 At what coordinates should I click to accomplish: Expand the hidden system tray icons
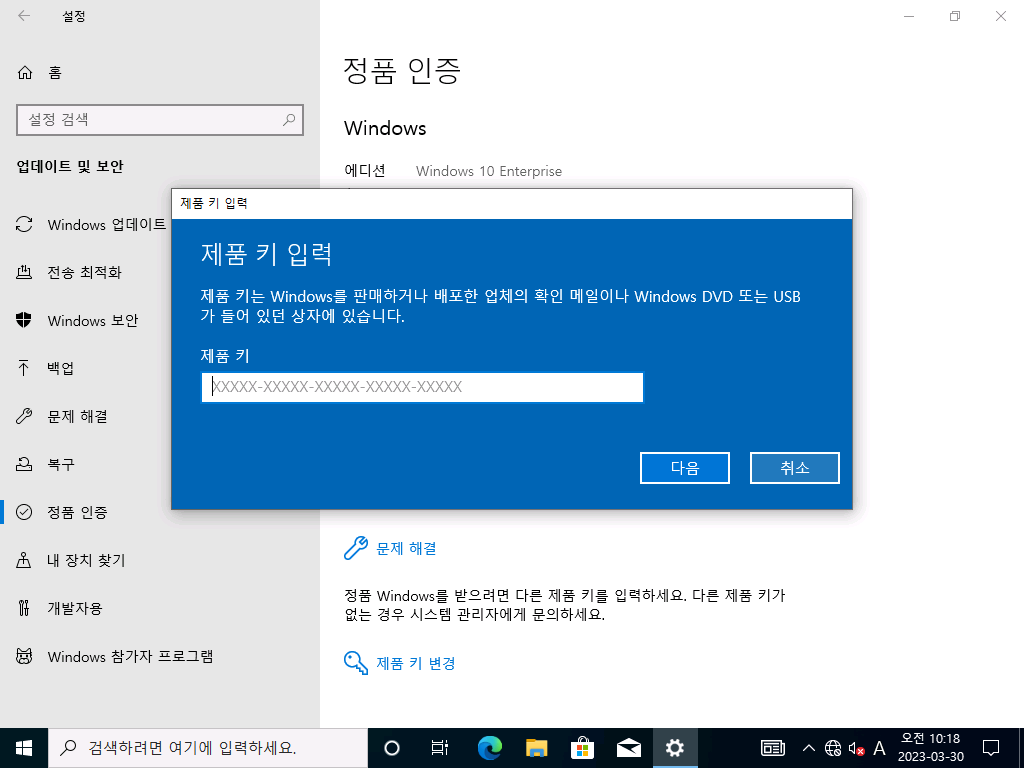pyautogui.click(x=808, y=748)
